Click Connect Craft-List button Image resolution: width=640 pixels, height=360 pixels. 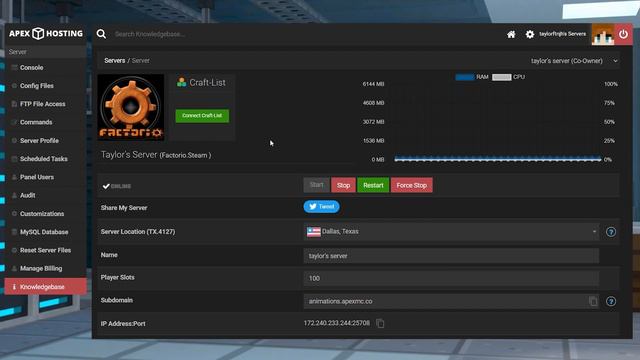[202, 116]
